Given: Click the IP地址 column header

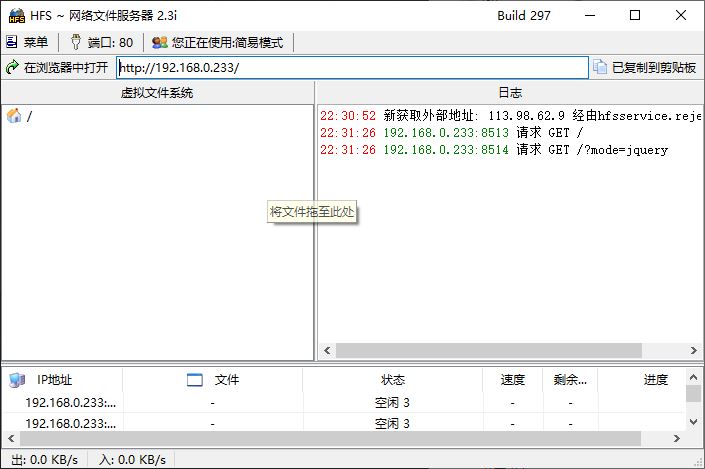Looking at the screenshot, I should point(62,380).
